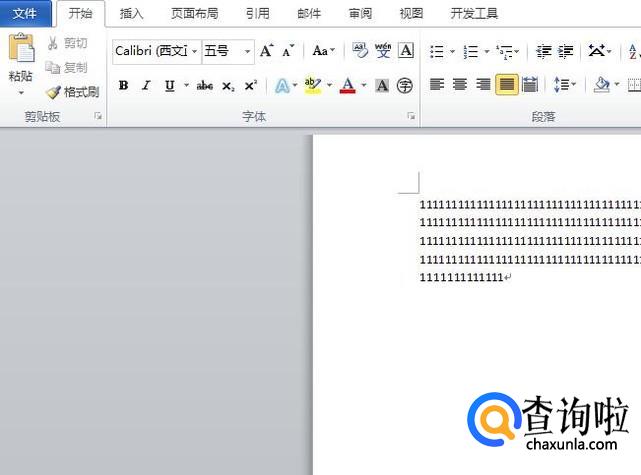Apply superscript formatting
The width and height of the screenshot is (641, 475).
(251, 86)
